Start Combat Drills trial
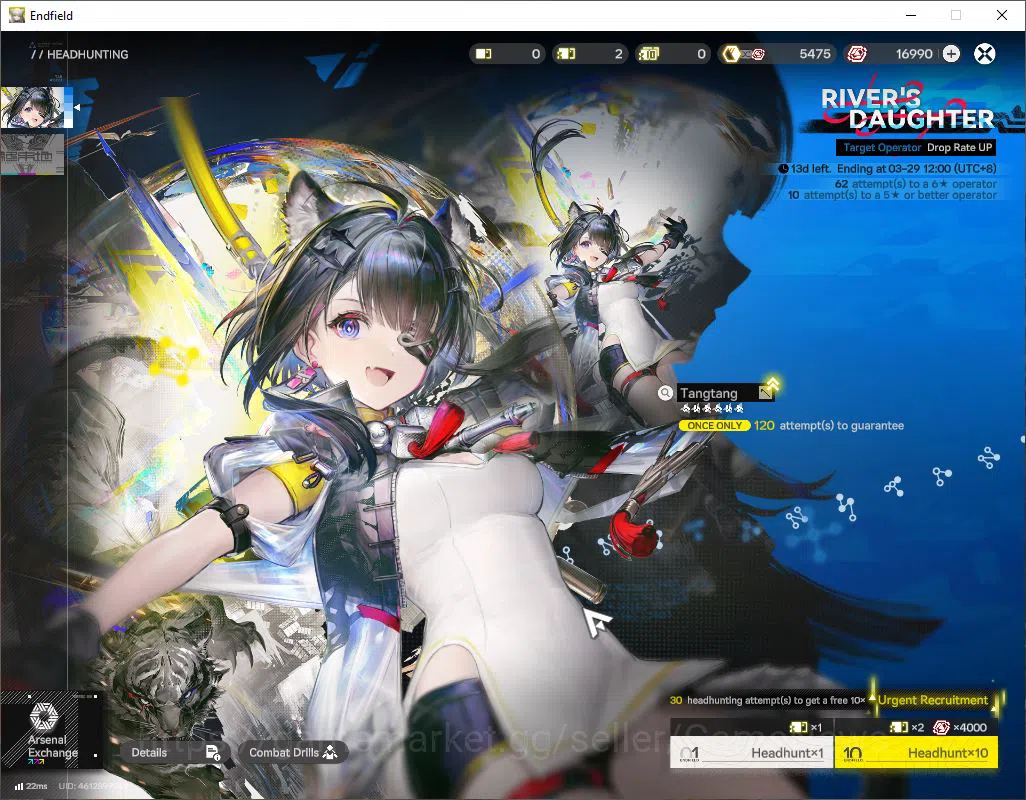The width and height of the screenshot is (1026, 800). pyautogui.click(x=292, y=752)
